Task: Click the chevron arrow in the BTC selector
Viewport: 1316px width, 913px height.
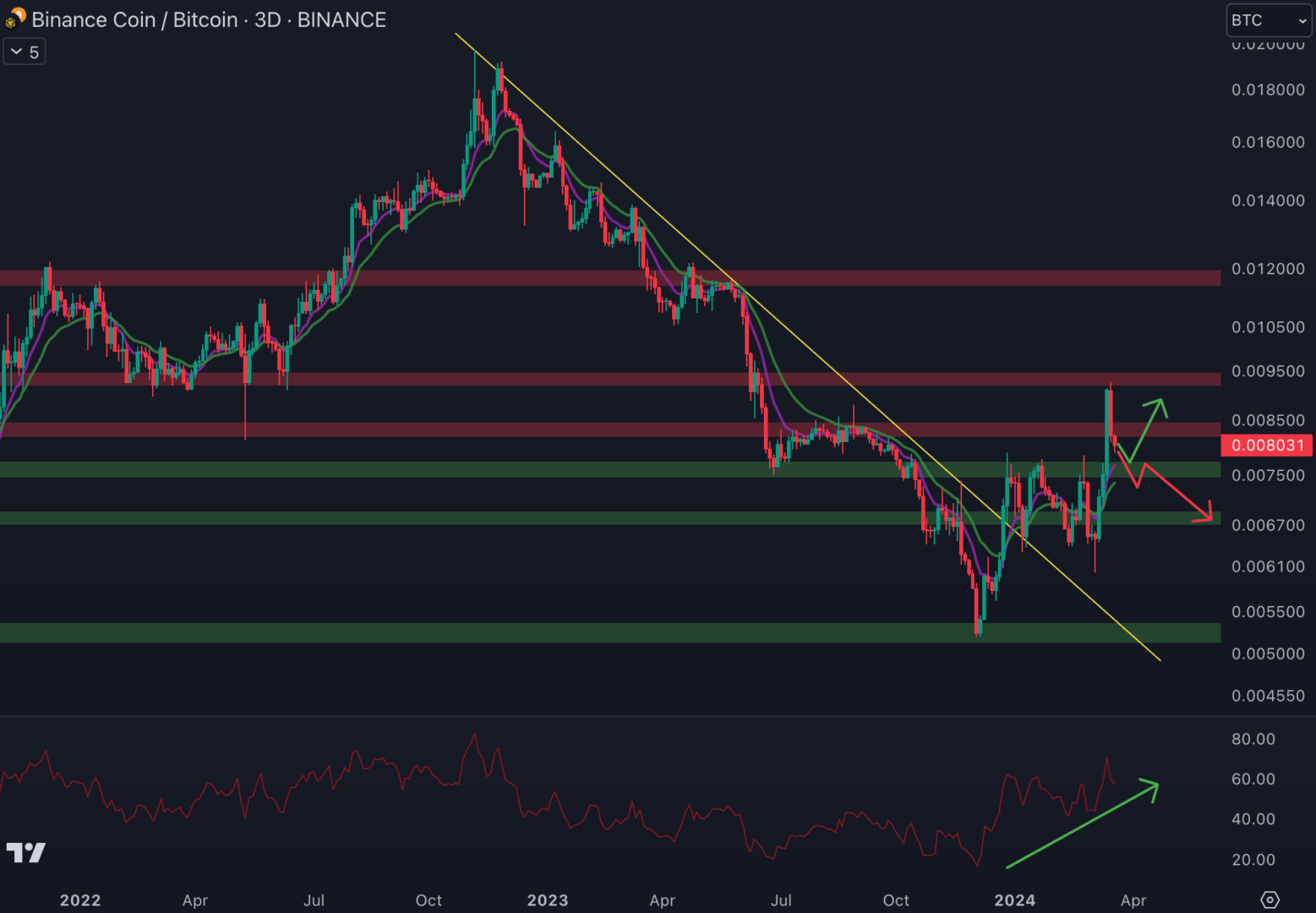Action: tap(1301, 21)
